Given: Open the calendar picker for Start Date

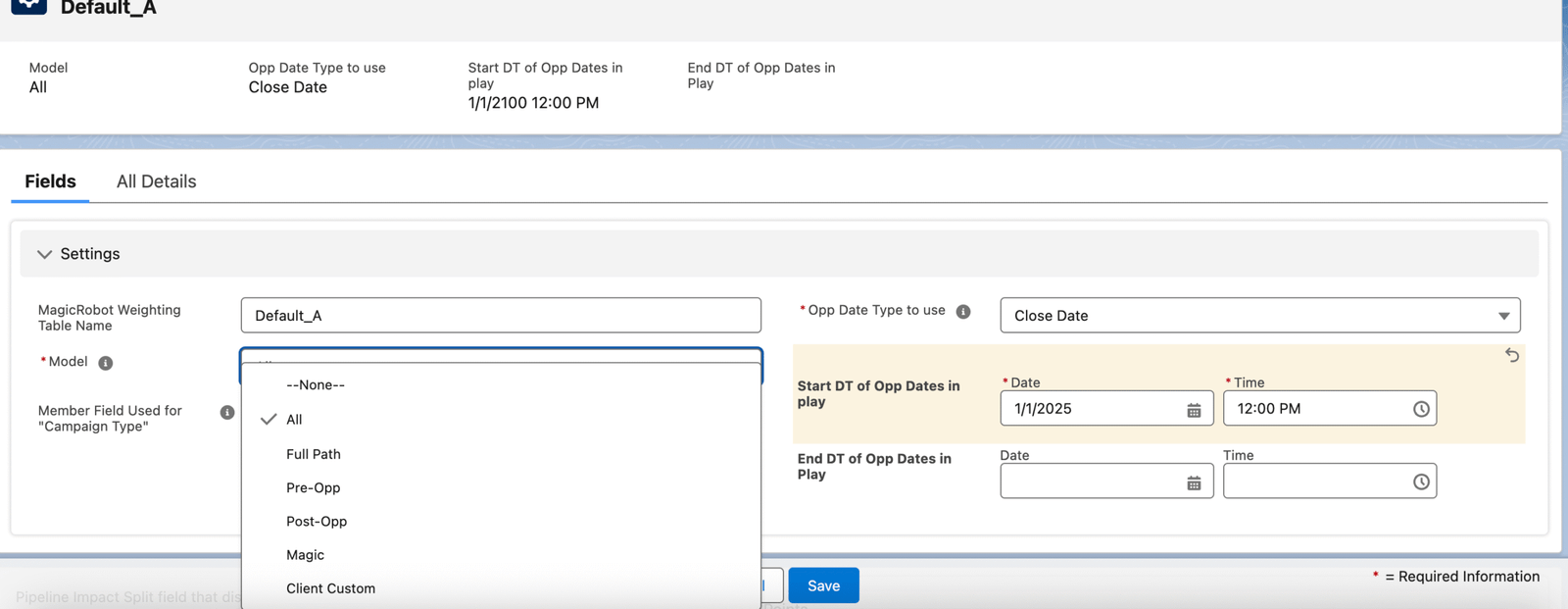Looking at the screenshot, I should click(1194, 410).
